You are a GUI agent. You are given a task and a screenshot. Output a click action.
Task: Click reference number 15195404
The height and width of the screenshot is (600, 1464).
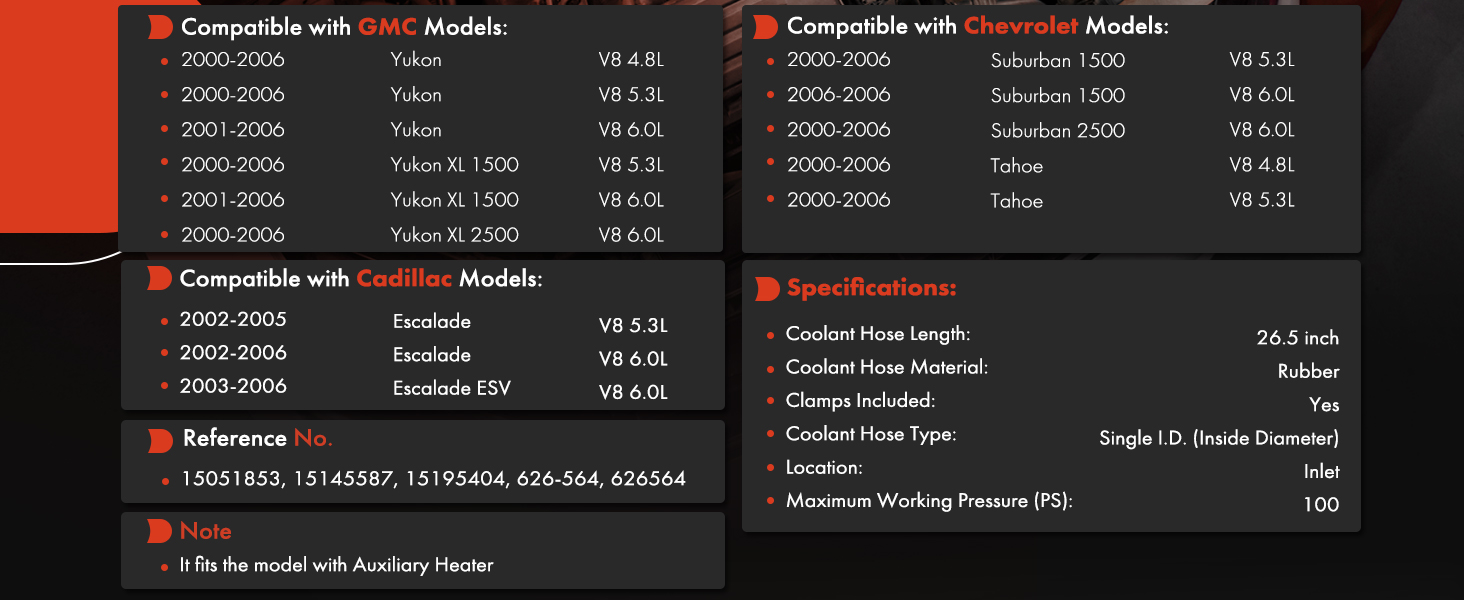[456, 479]
